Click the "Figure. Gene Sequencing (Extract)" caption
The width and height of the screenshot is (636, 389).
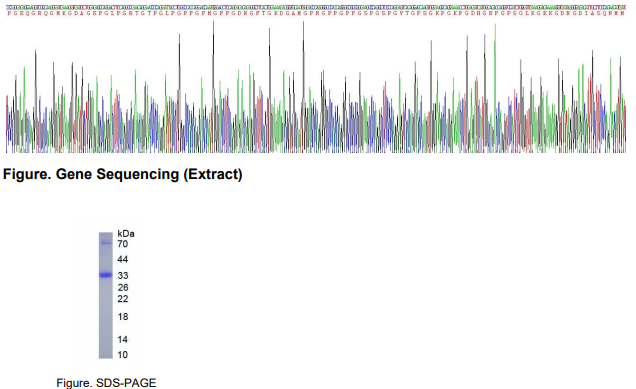point(122,174)
